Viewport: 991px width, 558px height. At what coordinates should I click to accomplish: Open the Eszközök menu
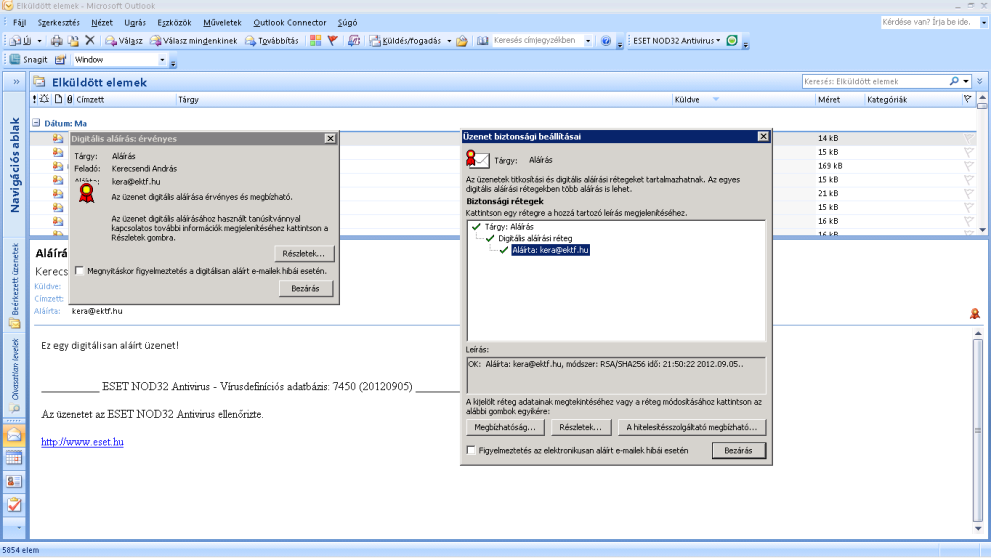pyautogui.click(x=174, y=23)
